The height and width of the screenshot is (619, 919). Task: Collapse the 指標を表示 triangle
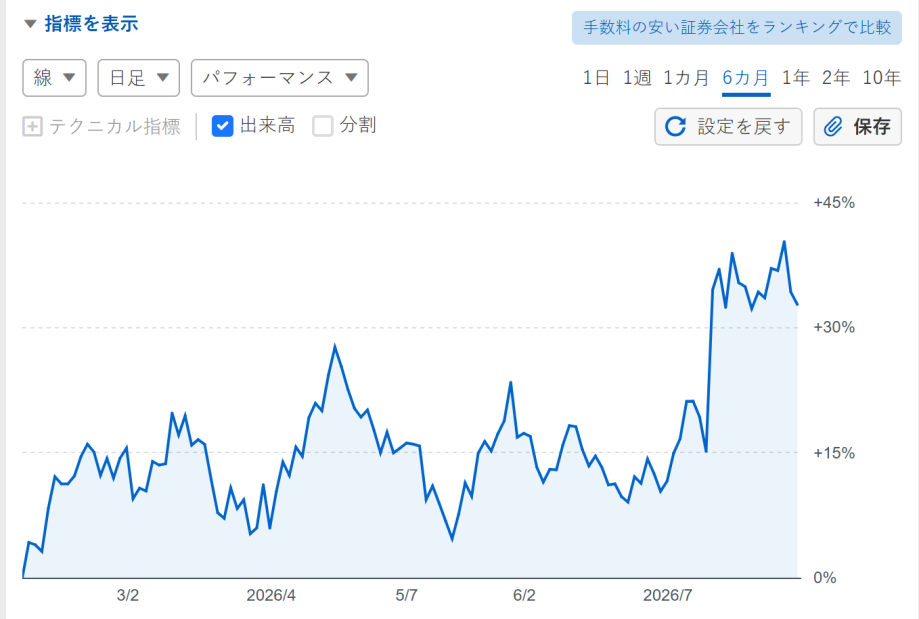[30, 24]
